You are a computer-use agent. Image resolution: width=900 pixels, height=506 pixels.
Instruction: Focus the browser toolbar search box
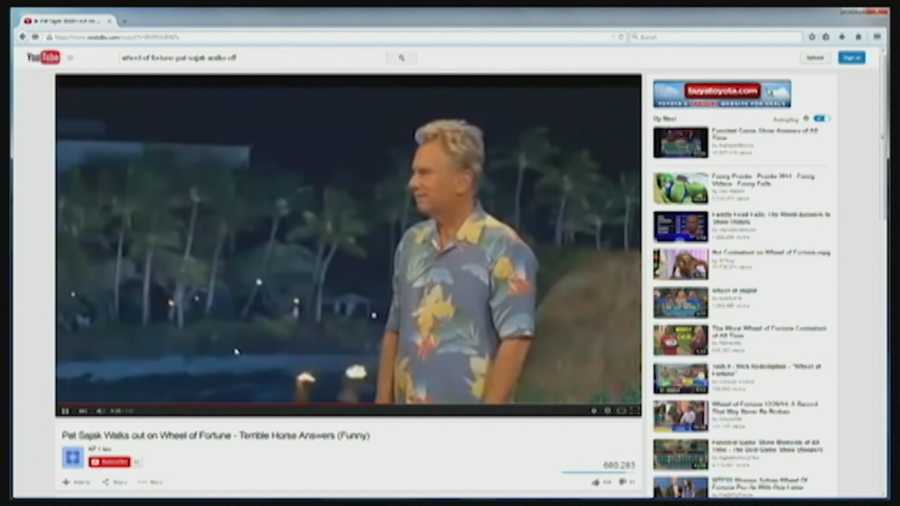tap(716, 37)
